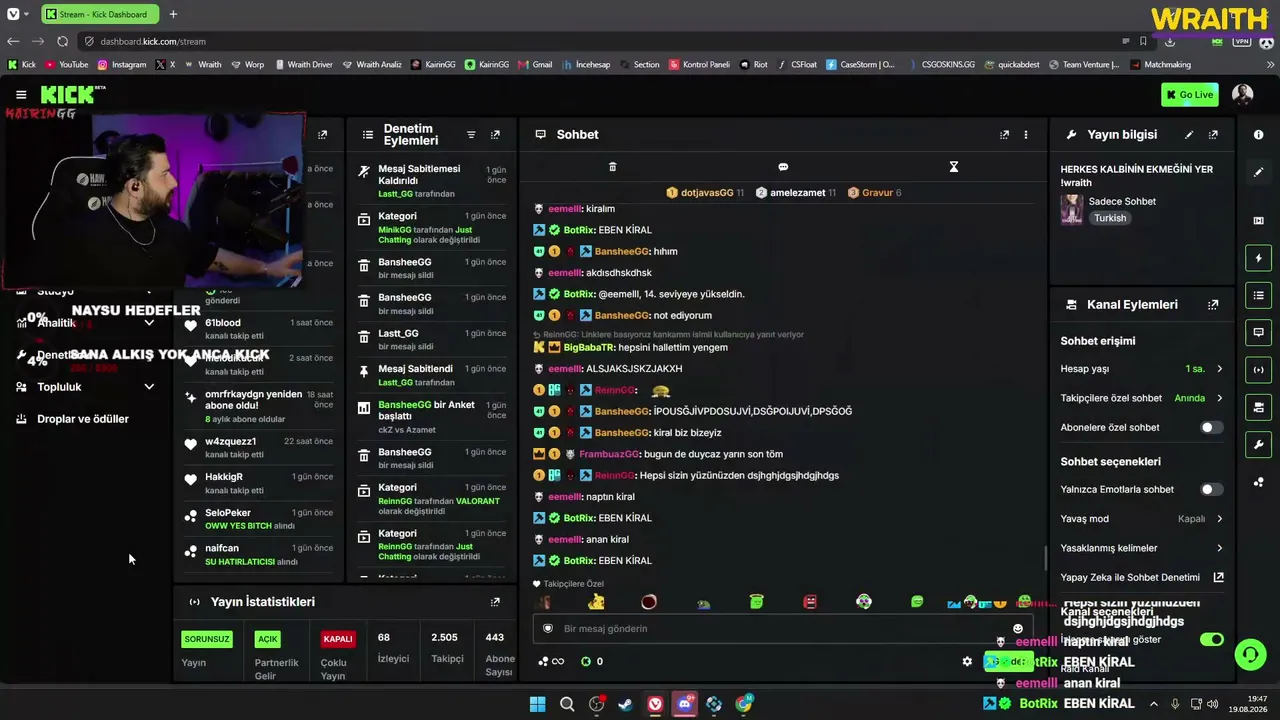Show hidden system tray icons
Viewport: 1280px width, 720px height.
click(x=1153, y=704)
